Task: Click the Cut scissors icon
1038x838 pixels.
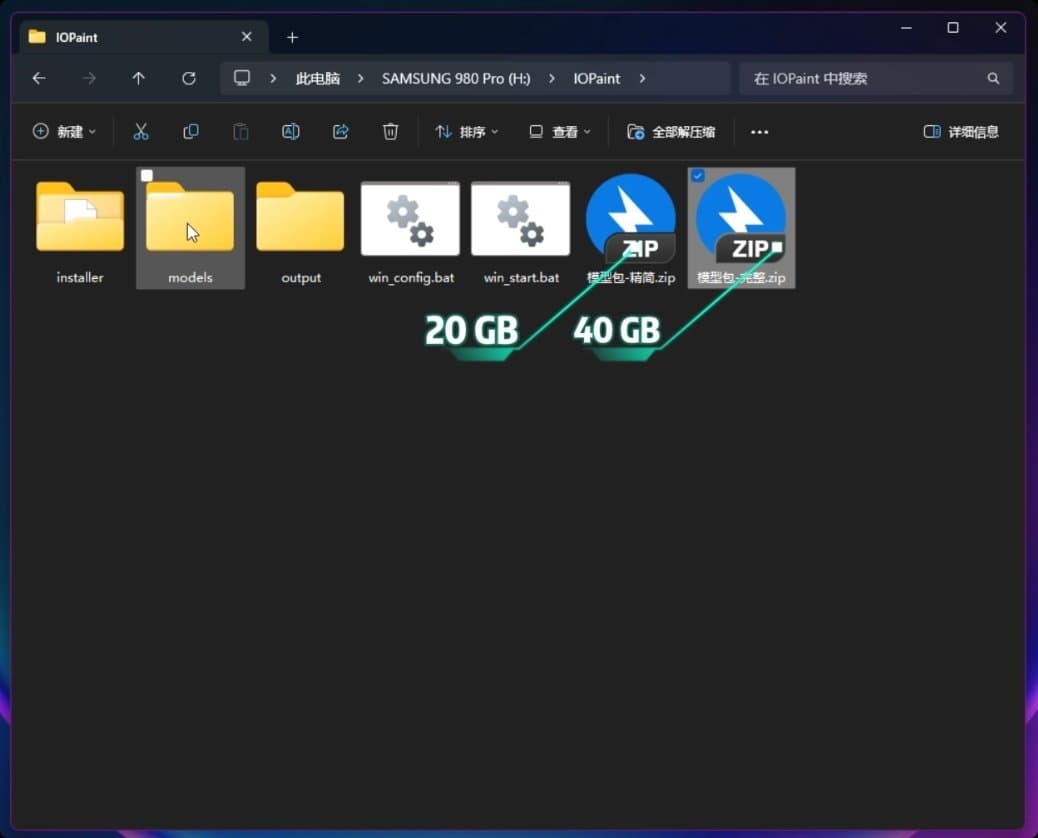Action: click(x=141, y=132)
